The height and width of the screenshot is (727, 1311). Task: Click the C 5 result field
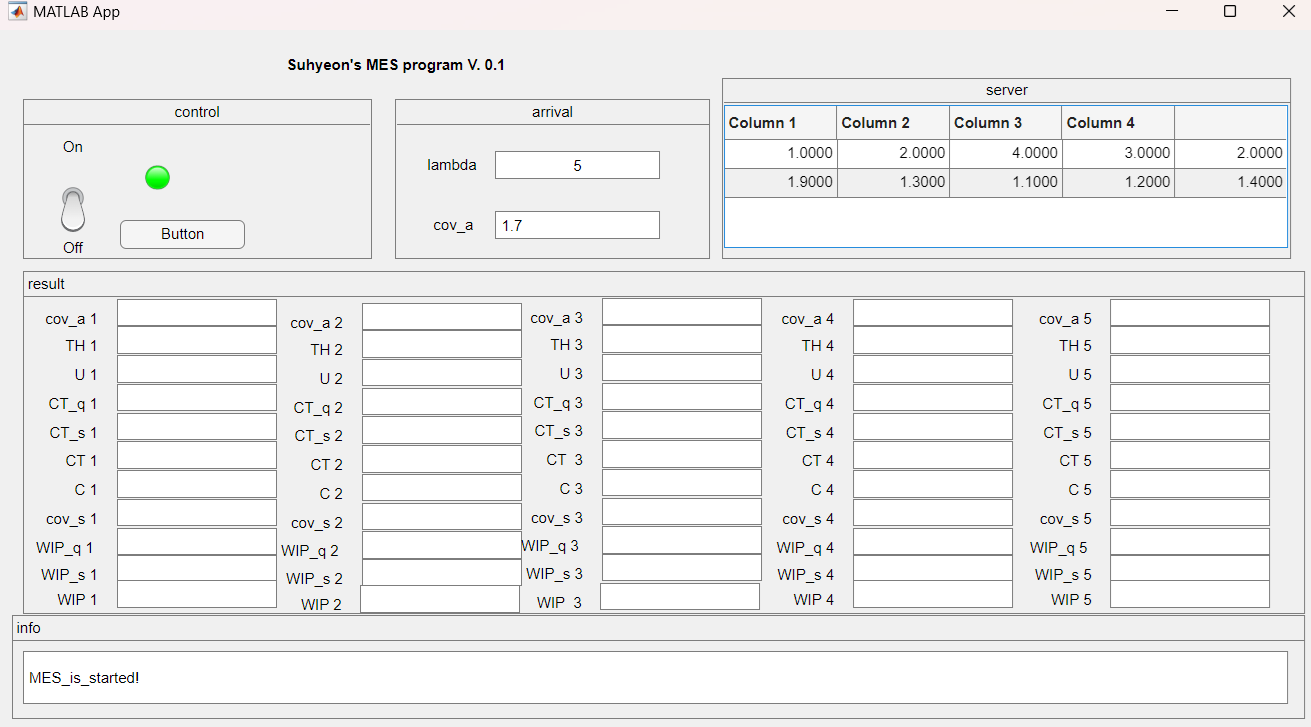coord(1190,484)
